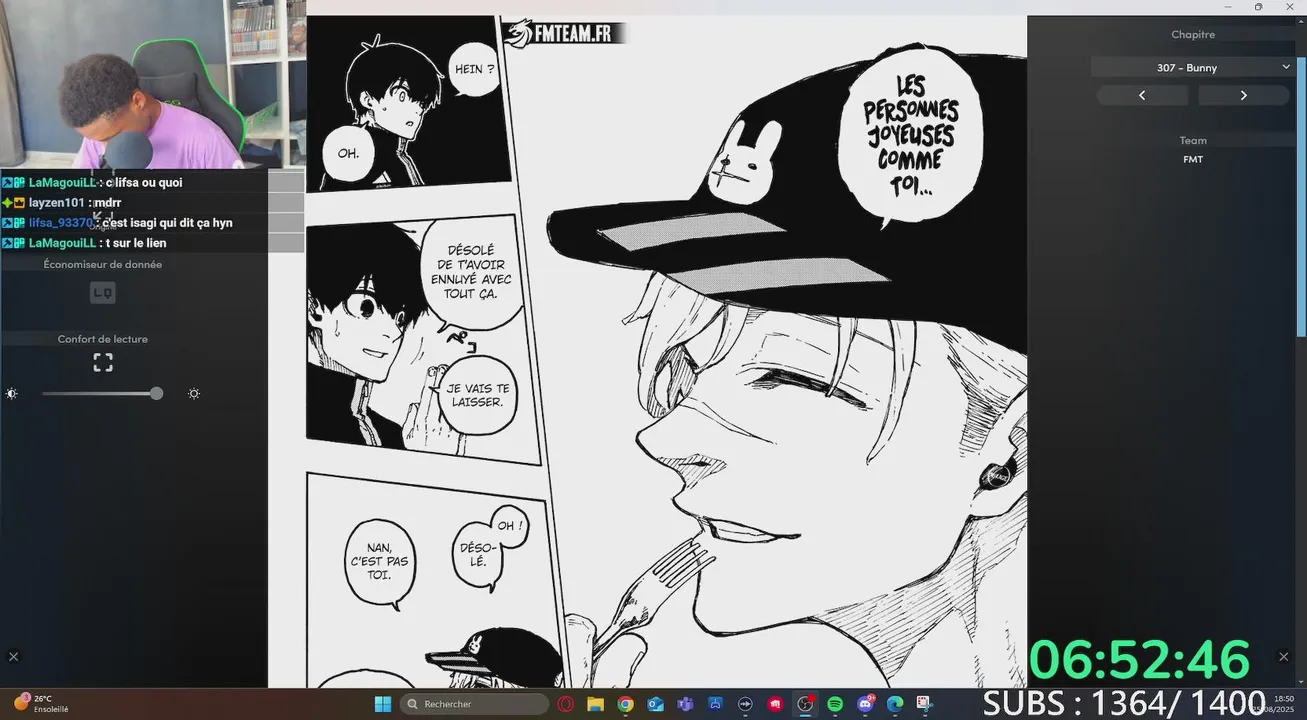The image size is (1307, 720).
Task: Click LaMagouiLL's message 'c lifsa ou quoi'
Action: pos(144,183)
